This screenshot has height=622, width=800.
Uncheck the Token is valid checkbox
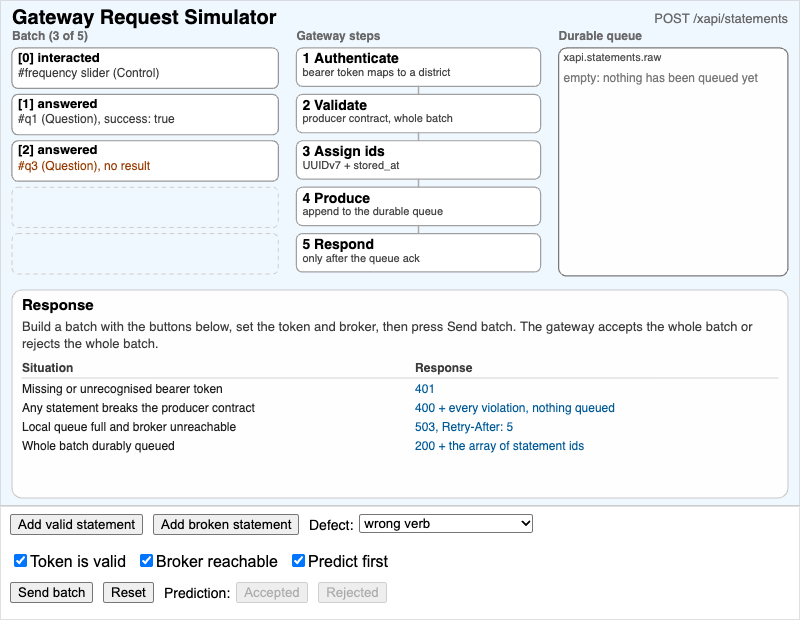(x=20, y=561)
